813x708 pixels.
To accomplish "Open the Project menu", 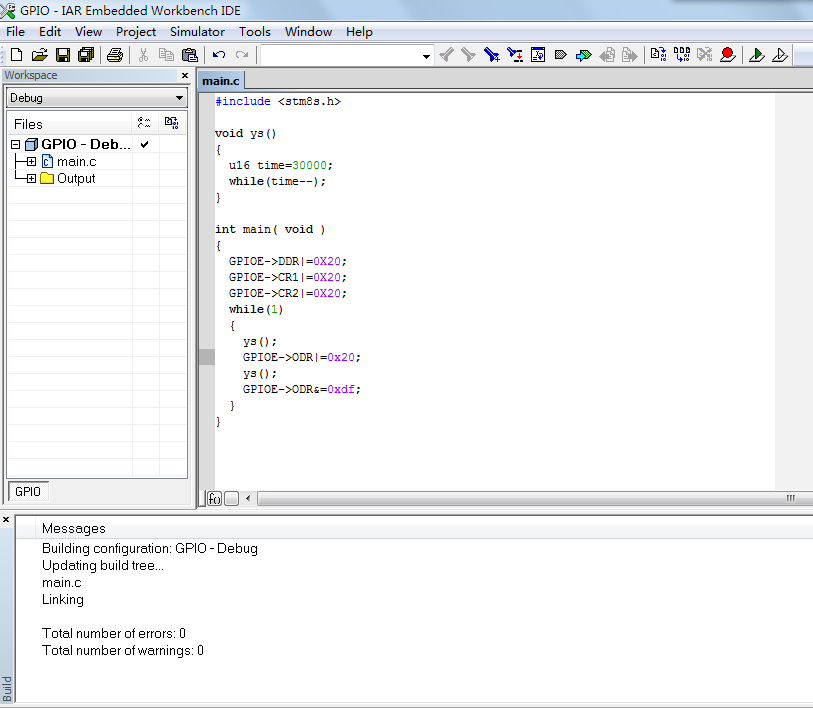I will [136, 32].
